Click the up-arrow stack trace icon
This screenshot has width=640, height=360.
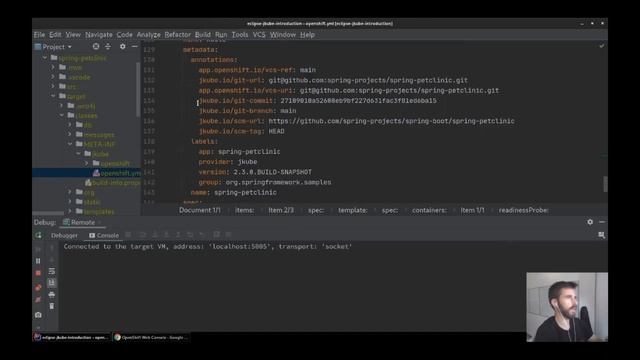[52, 248]
